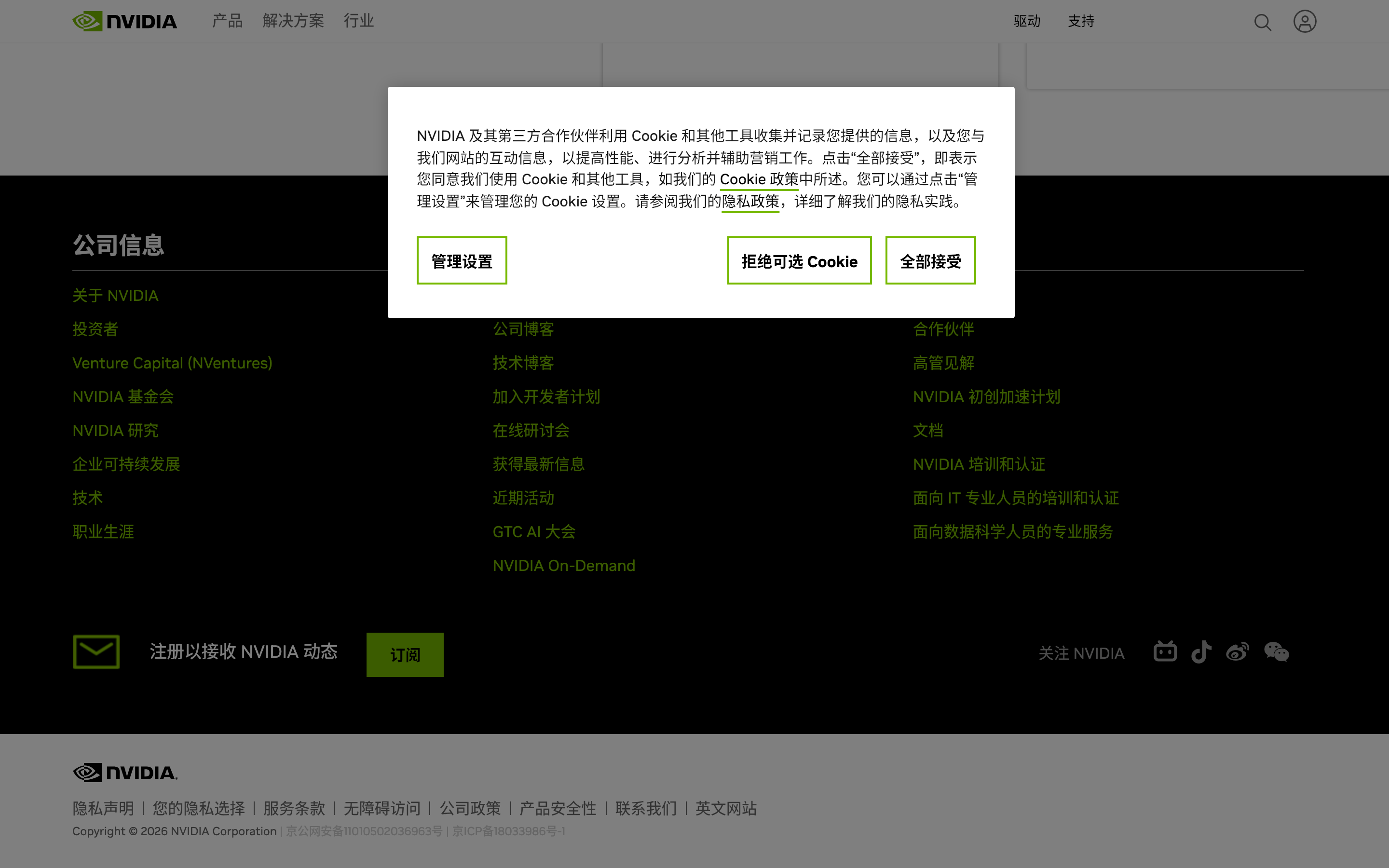Open the 解决方案 navigation menu

(293, 21)
